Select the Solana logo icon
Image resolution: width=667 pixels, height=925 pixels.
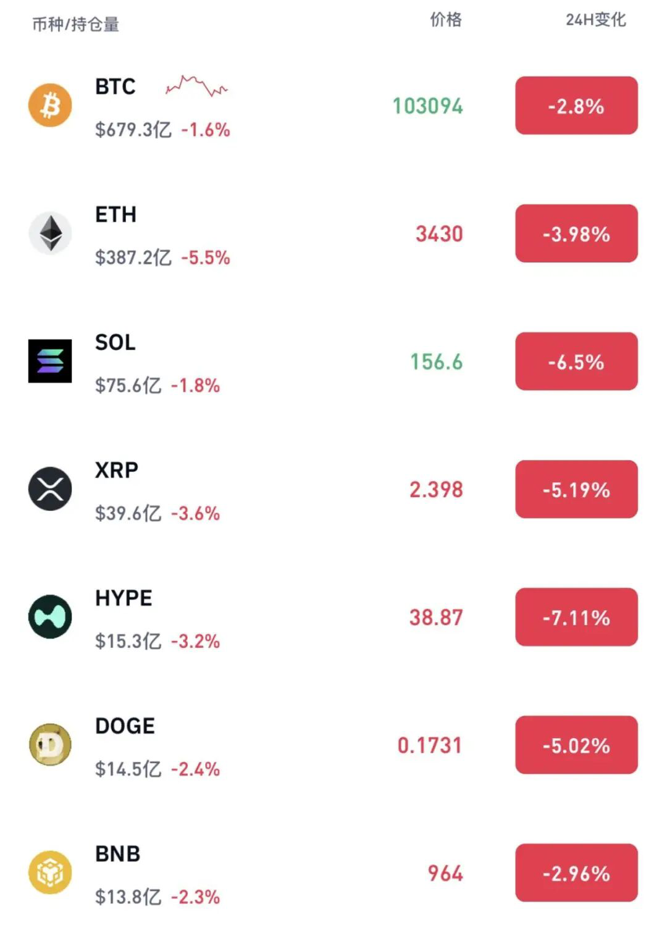[50, 361]
